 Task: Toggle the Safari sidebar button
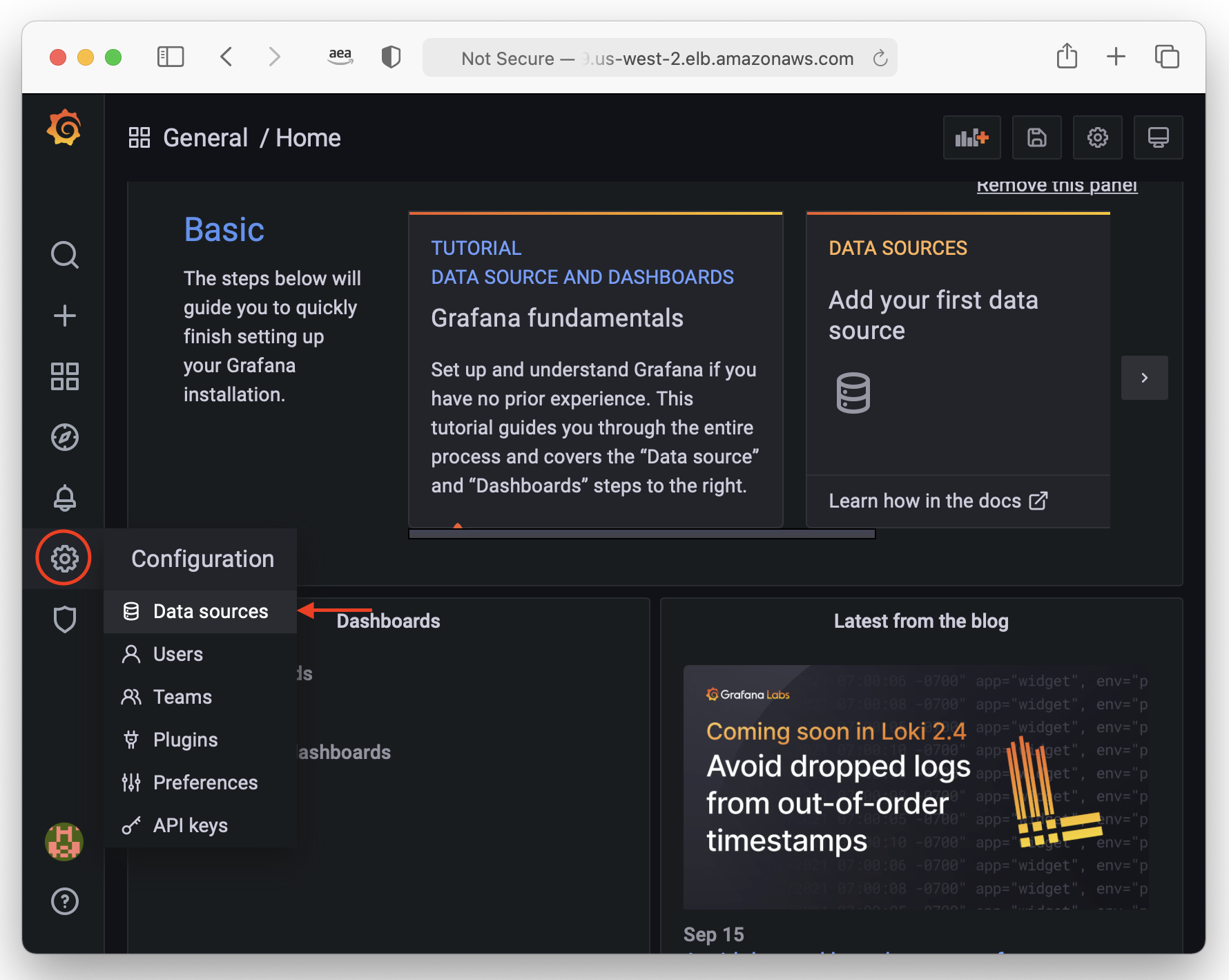171,57
